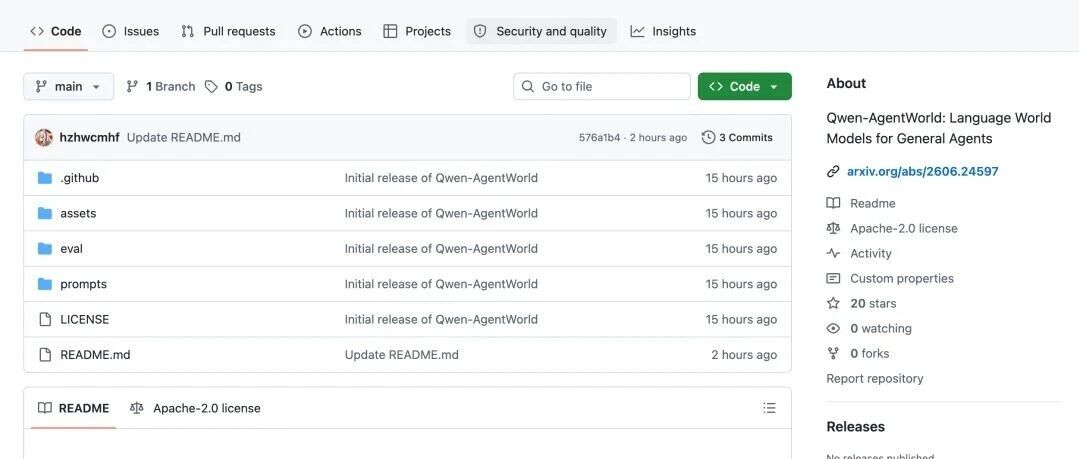This screenshot has height=459, width=1079.
Task: Open the .github folder name
Action: pos(80,178)
